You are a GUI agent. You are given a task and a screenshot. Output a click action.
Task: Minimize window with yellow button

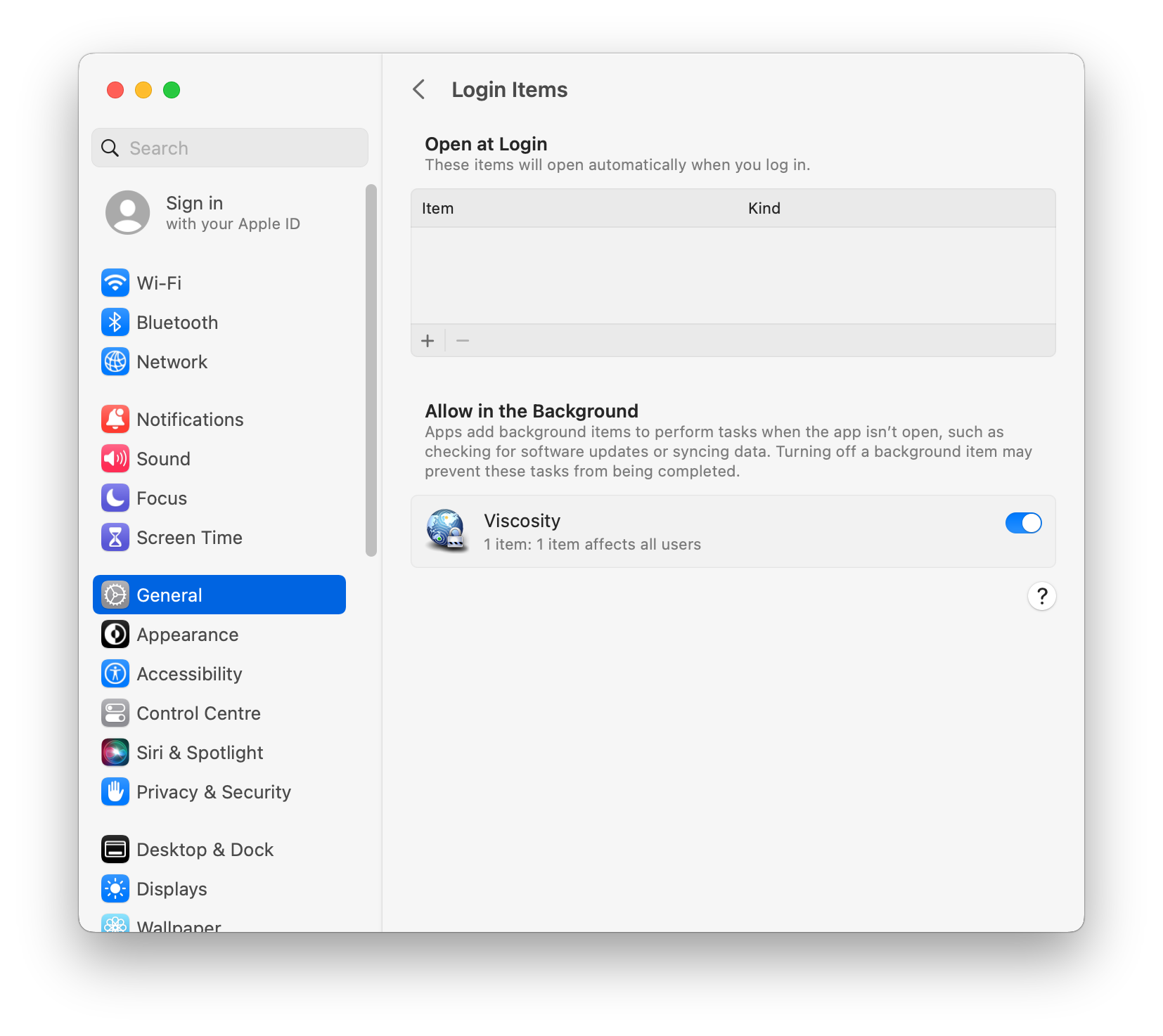[143, 90]
